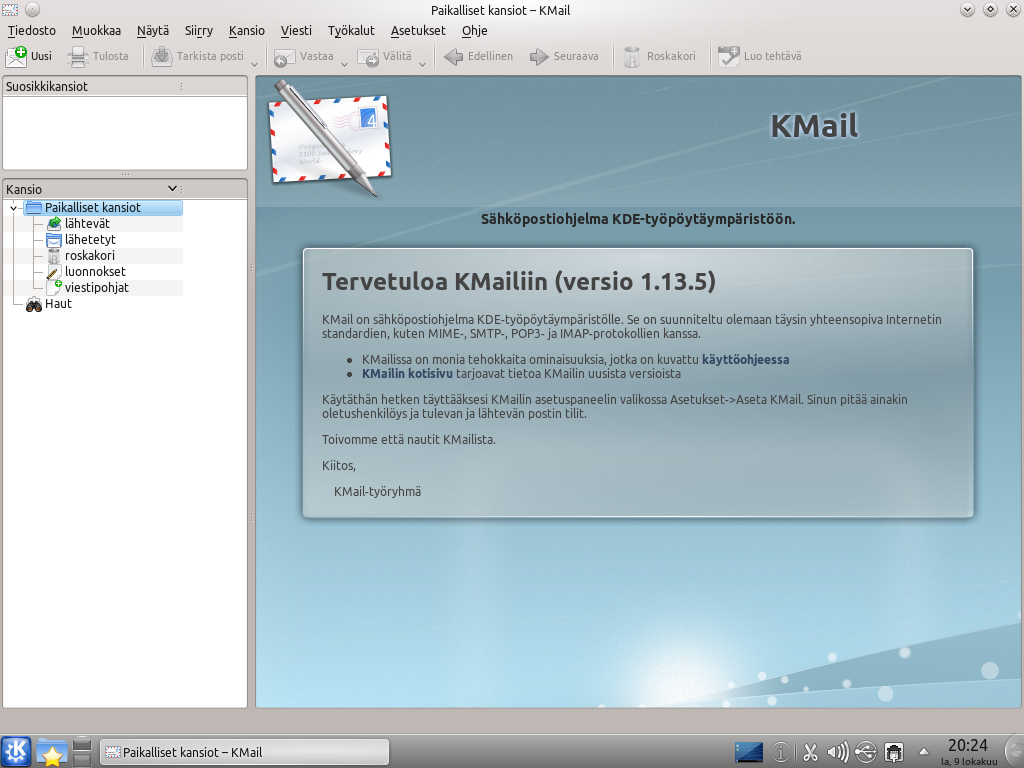Open the Ohje help menu
The image size is (1024, 768).
coord(475,31)
